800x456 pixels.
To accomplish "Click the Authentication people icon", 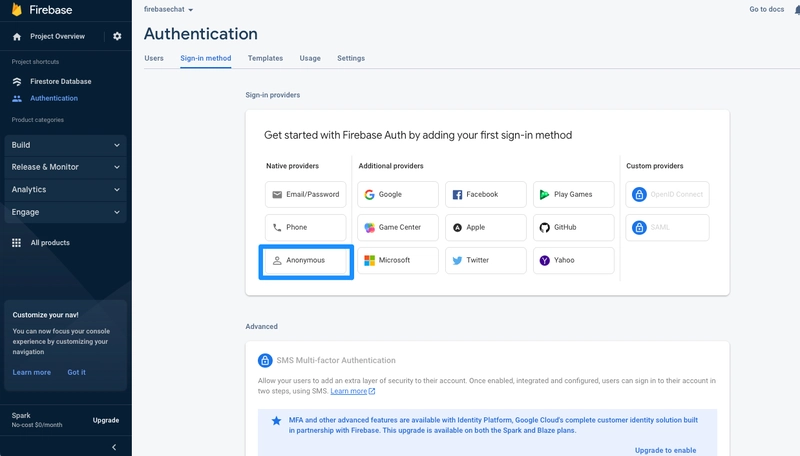I will (17, 98).
